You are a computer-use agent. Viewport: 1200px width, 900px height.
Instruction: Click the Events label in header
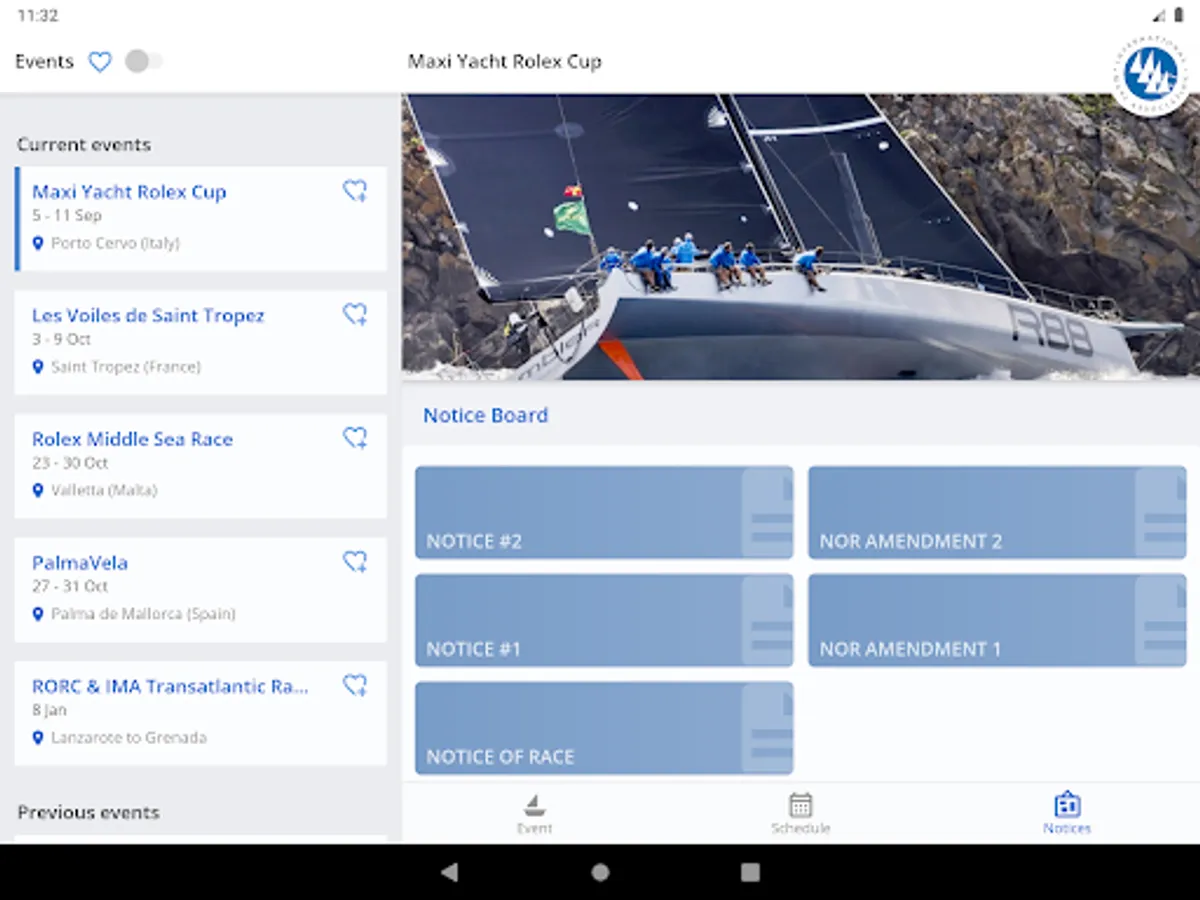pos(44,62)
